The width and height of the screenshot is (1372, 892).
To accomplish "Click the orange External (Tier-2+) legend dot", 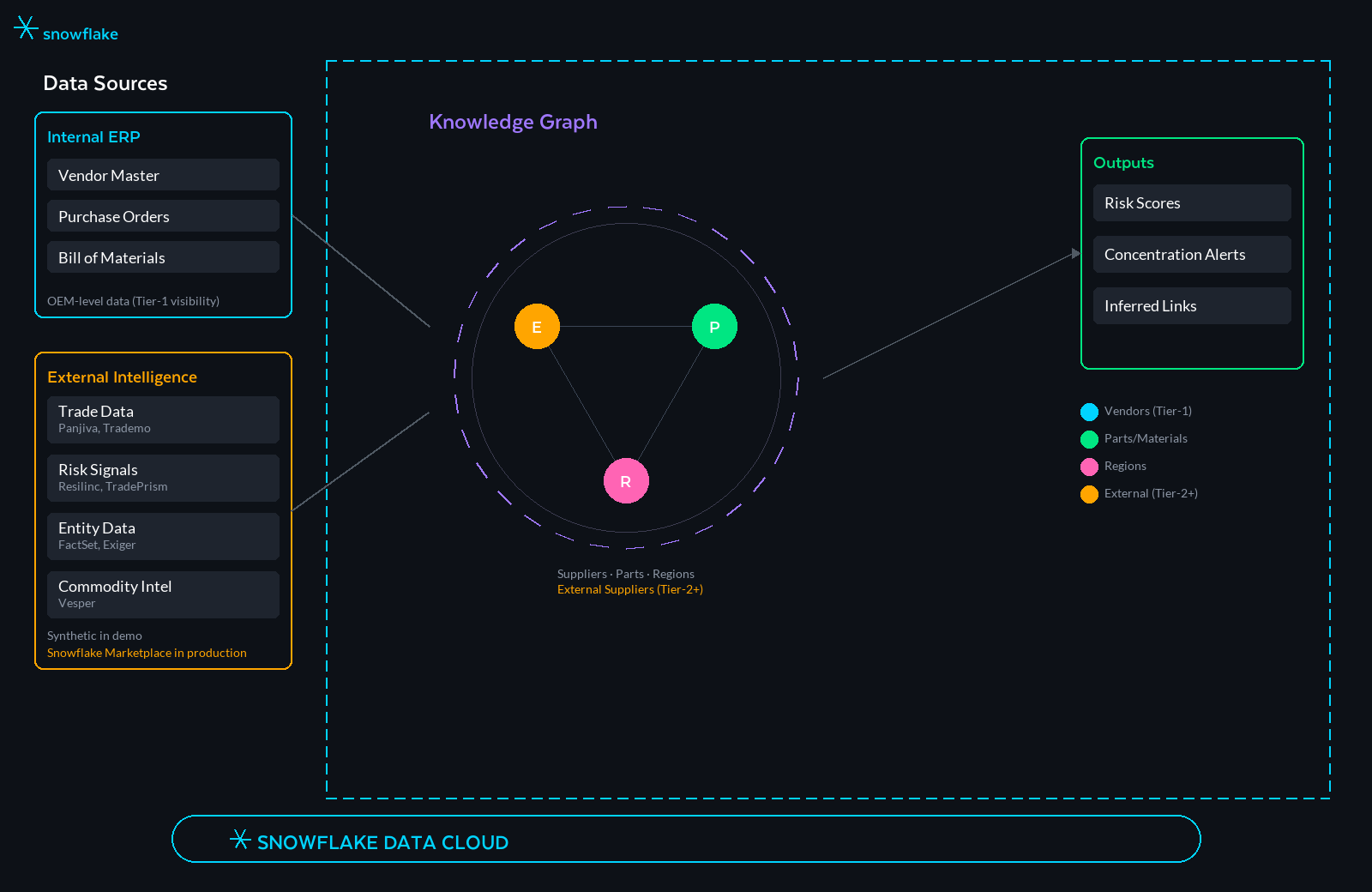I will [x=1089, y=494].
